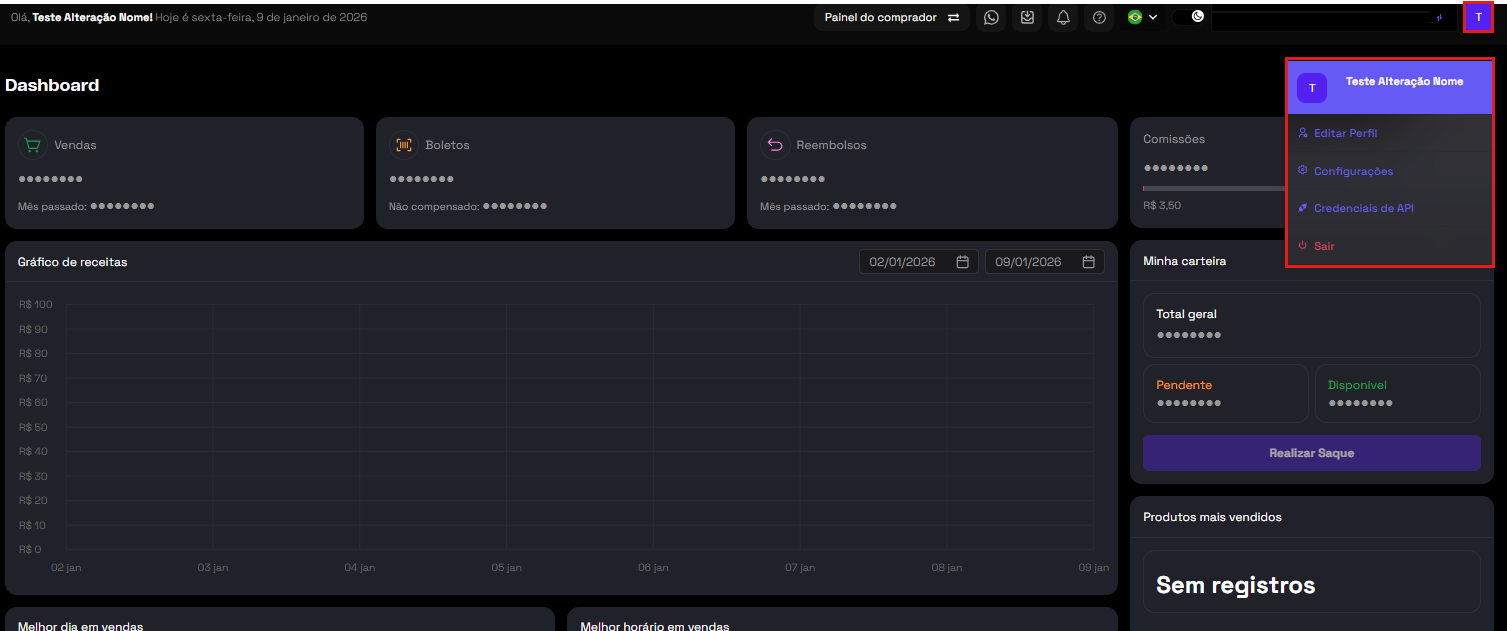Toggle the dark mode moon switch

(x=1189, y=17)
